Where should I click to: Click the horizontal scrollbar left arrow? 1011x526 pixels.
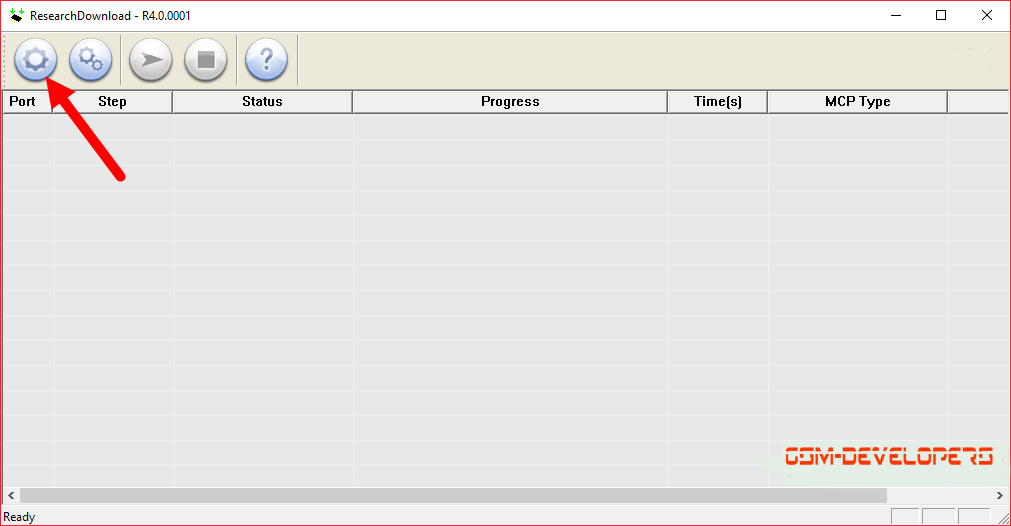coord(11,496)
